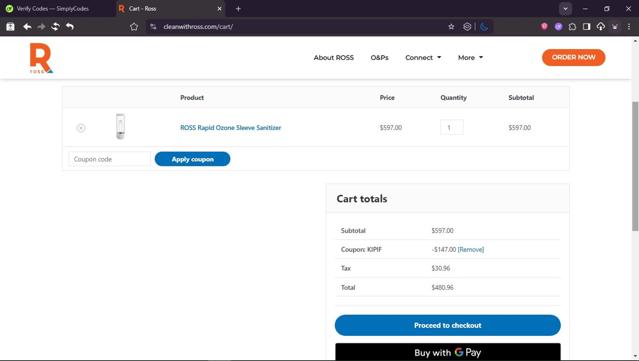Open a new browser tab with plus icon
Viewport: 639px width, 361px height.
tap(238, 9)
